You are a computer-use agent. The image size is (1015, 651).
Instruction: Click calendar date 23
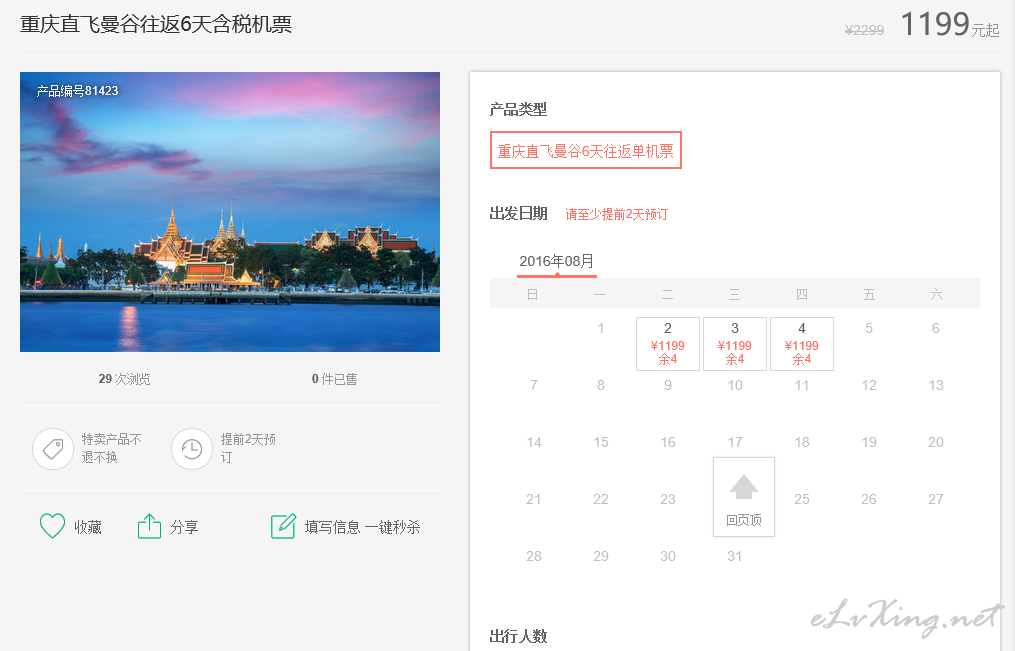[668, 499]
